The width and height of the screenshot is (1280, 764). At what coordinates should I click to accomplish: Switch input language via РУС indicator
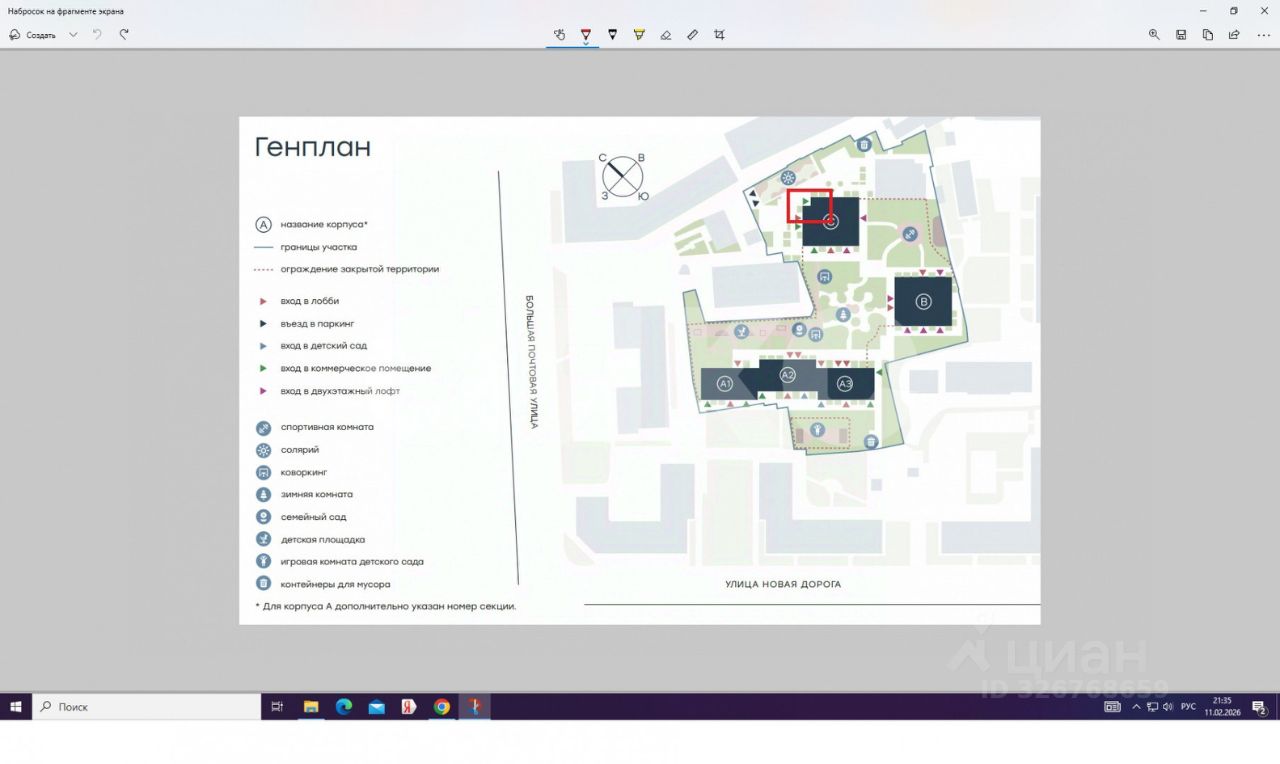tap(1188, 707)
